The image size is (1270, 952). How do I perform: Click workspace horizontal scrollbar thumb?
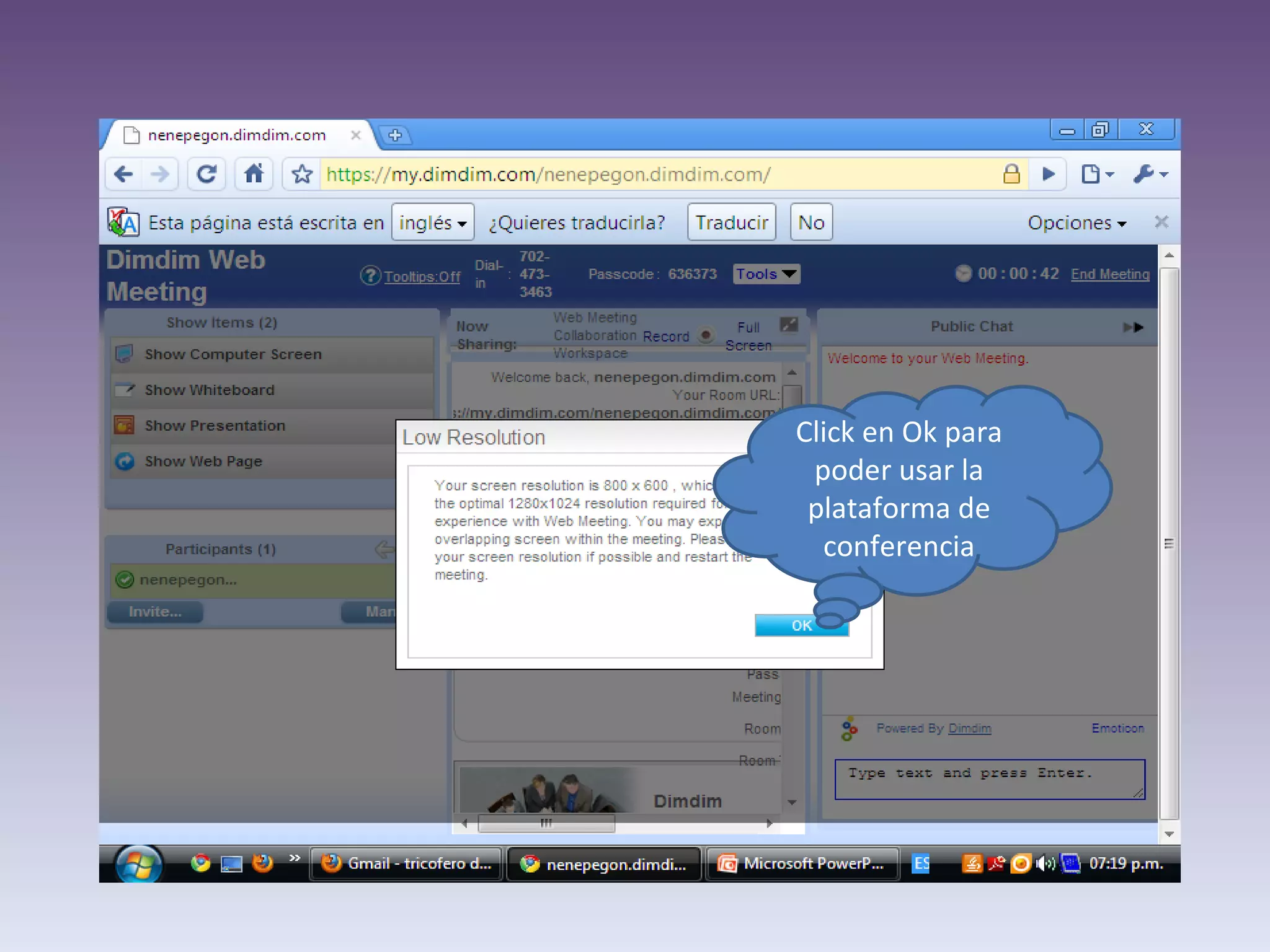point(546,823)
